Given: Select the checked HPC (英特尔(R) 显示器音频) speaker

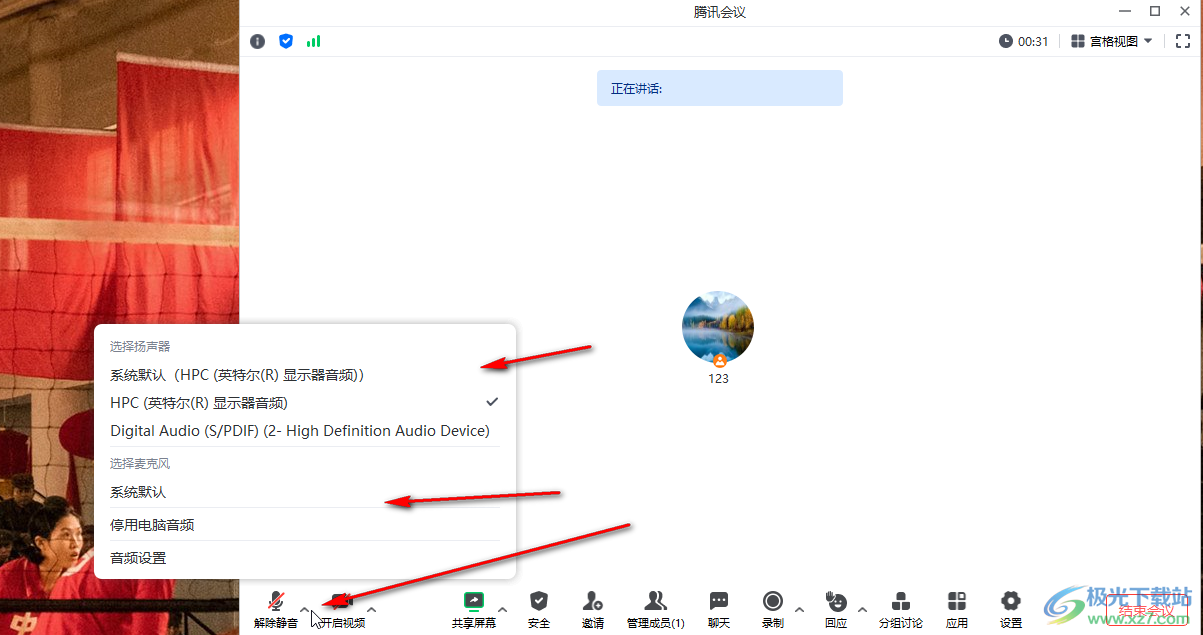Looking at the screenshot, I should (x=305, y=403).
